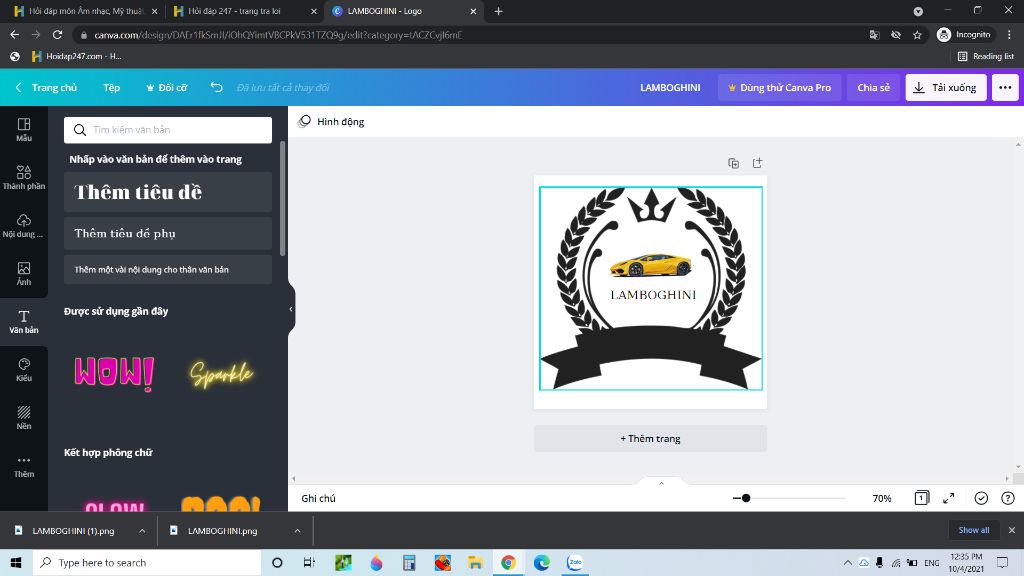Open Windows Start menu
This screenshot has width=1024, height=576.
pos(16,562)
